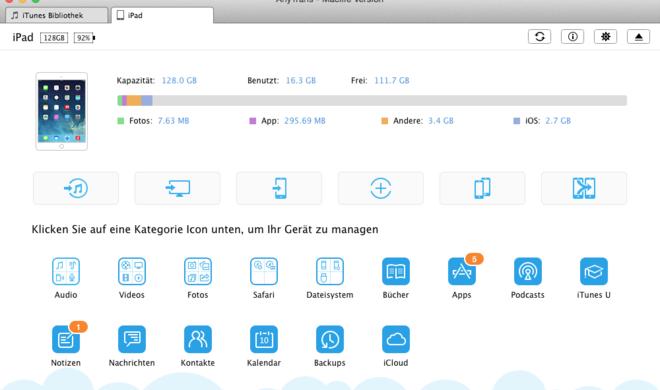Open the Apps category
This screenshot has height=390, width=660.
(462, 271)
